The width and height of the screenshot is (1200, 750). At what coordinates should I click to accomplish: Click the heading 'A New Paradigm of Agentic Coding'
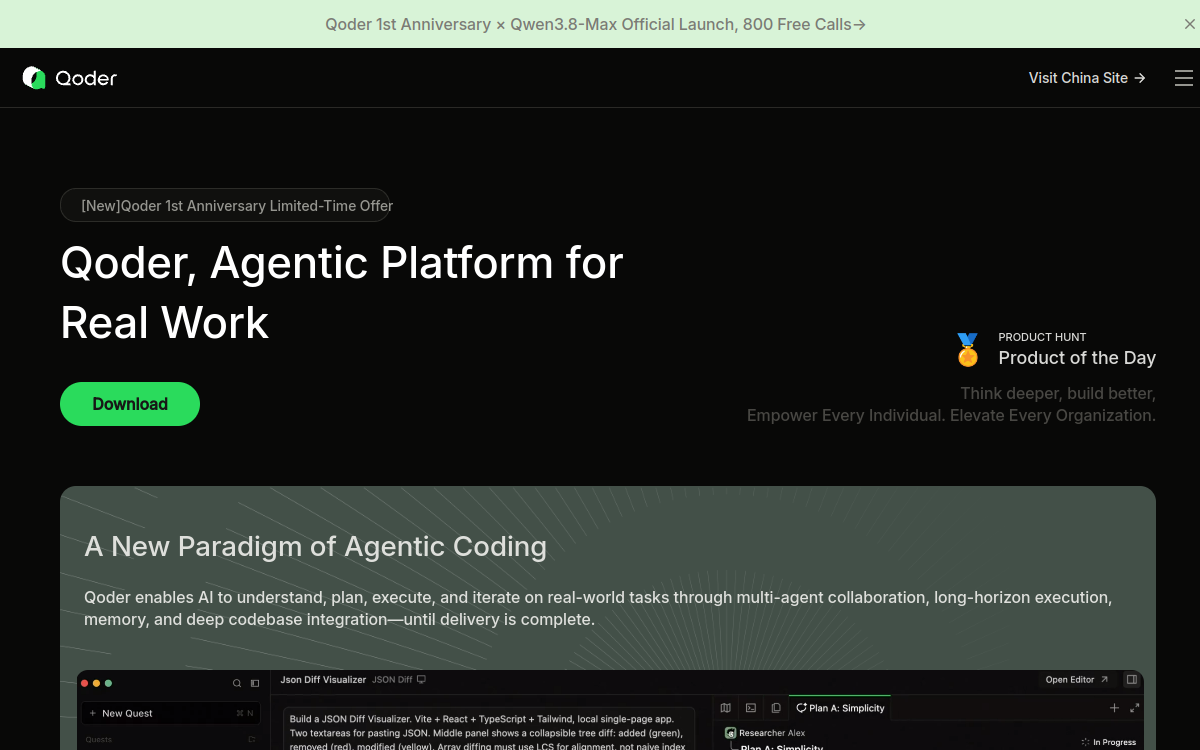[316, 546]
